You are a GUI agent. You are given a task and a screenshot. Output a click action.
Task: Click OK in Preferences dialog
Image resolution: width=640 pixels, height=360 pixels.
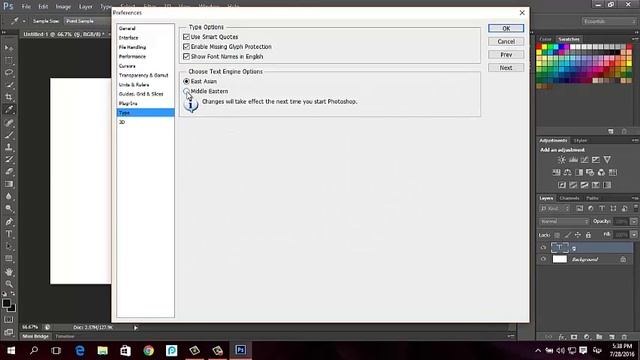point(506,28)
